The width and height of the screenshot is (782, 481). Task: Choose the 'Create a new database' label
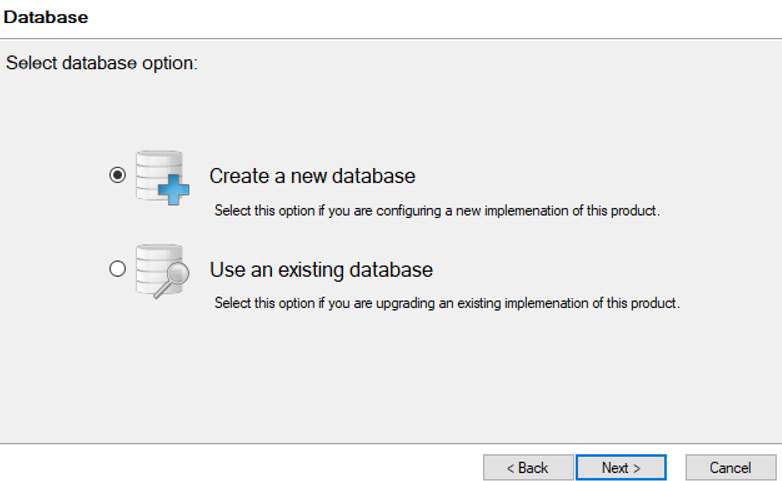(x=312, y=176)
